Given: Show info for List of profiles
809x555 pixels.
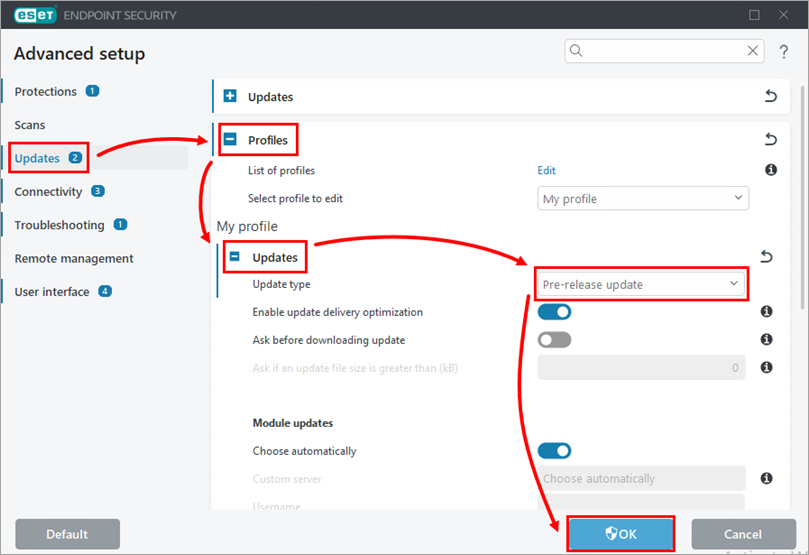Looking at the screenshot, I should pyautogui.click(x=770, y=171).
